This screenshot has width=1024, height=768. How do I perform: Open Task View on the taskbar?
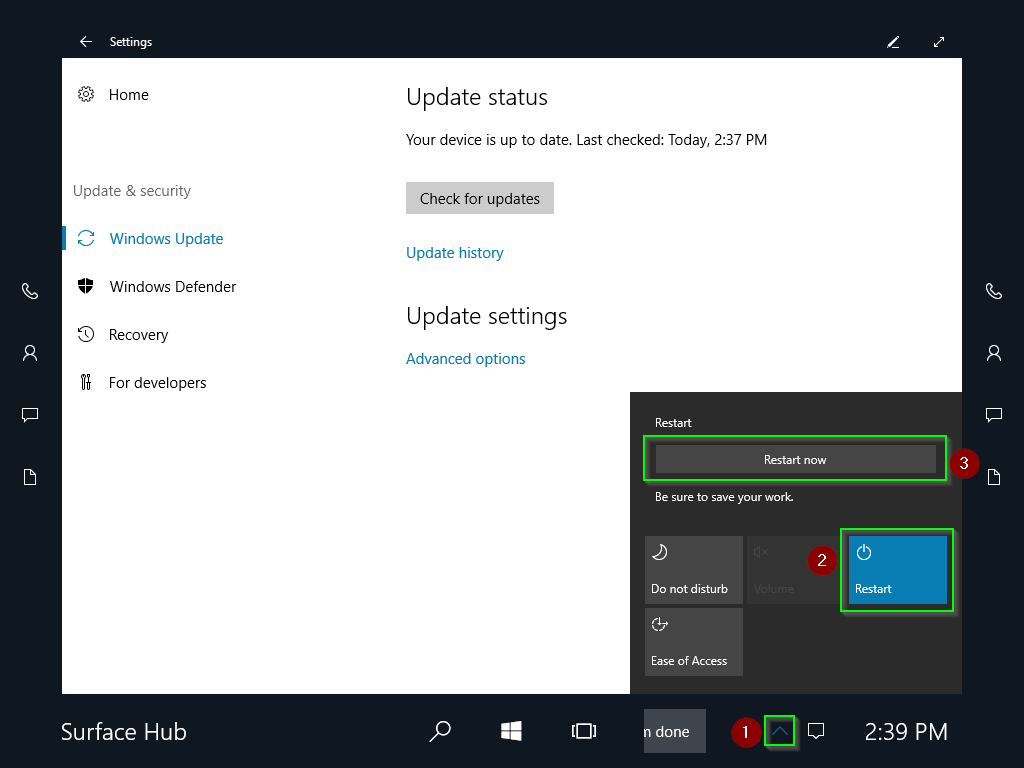click(x=583, y=731)
